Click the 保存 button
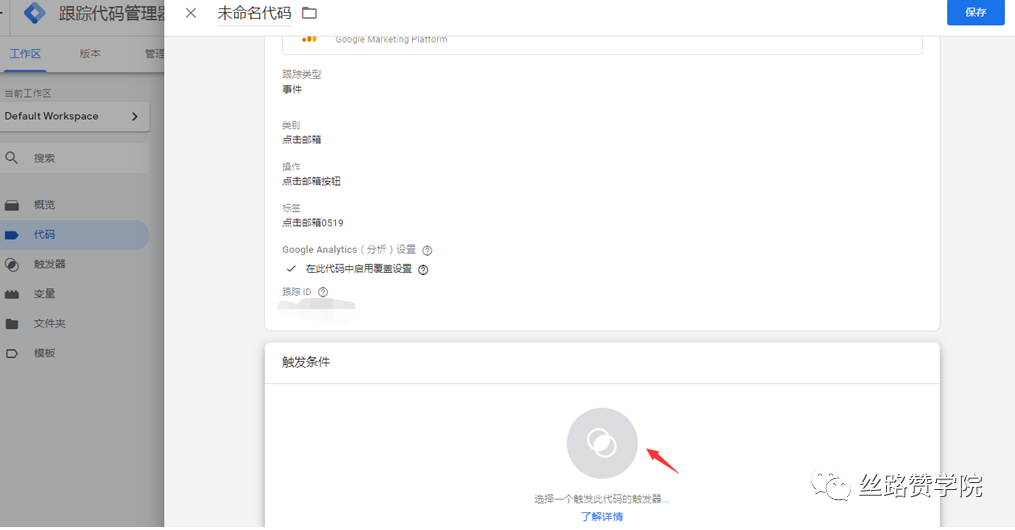The width and height of the screenshot is (1015, 530). [x=975, y=12]
